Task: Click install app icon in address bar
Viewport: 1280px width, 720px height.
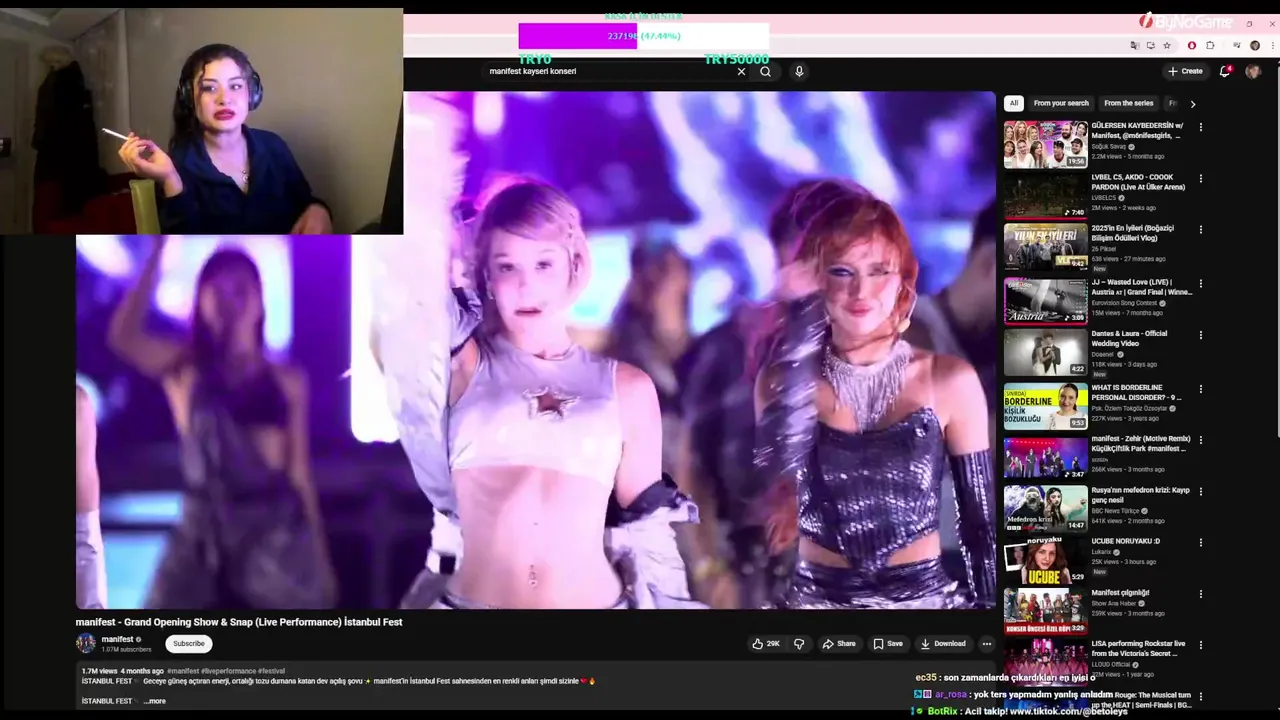Action: click(x=1150, y=45)
